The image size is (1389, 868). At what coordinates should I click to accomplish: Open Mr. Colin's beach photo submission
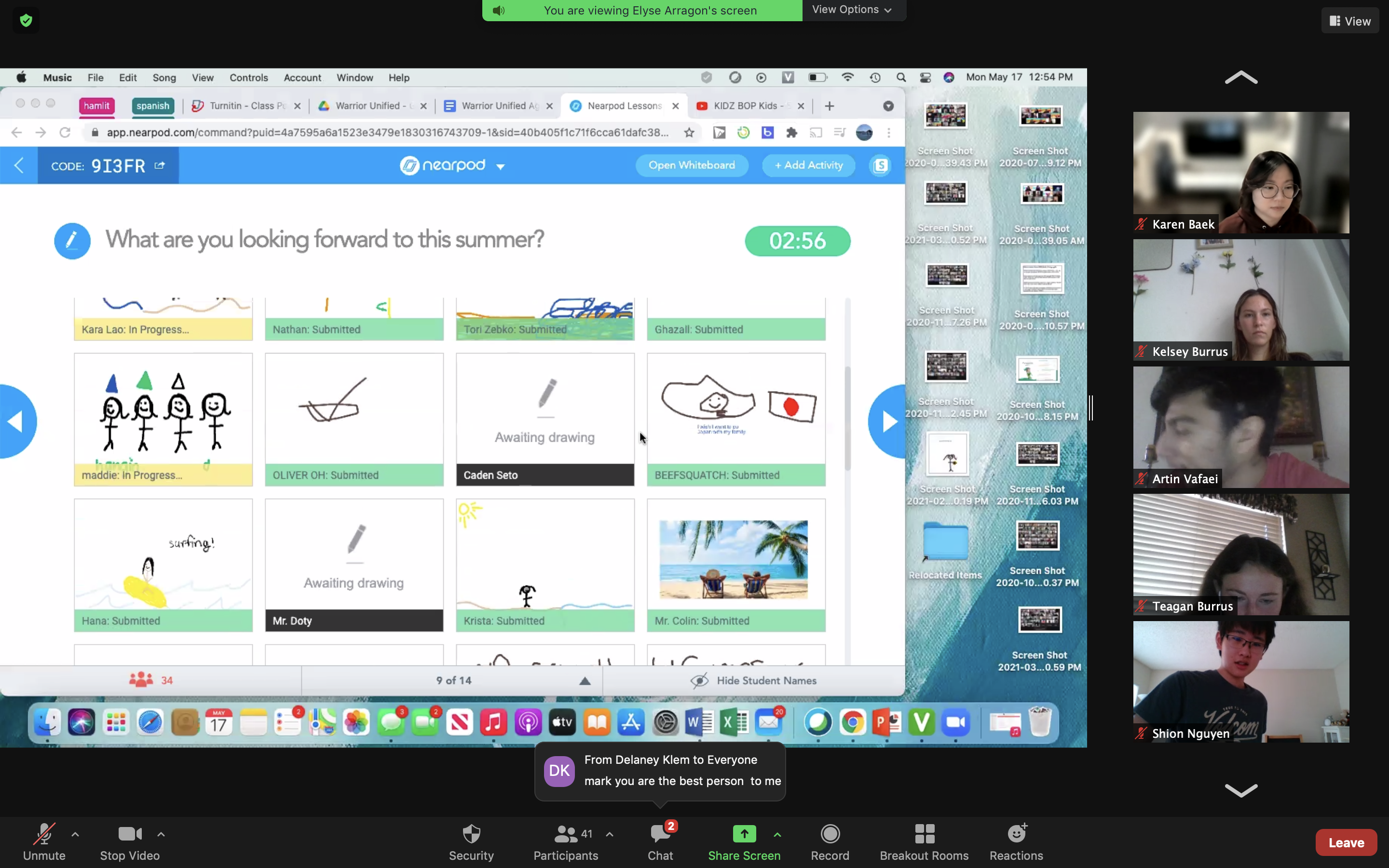click(x=736, y=565)
